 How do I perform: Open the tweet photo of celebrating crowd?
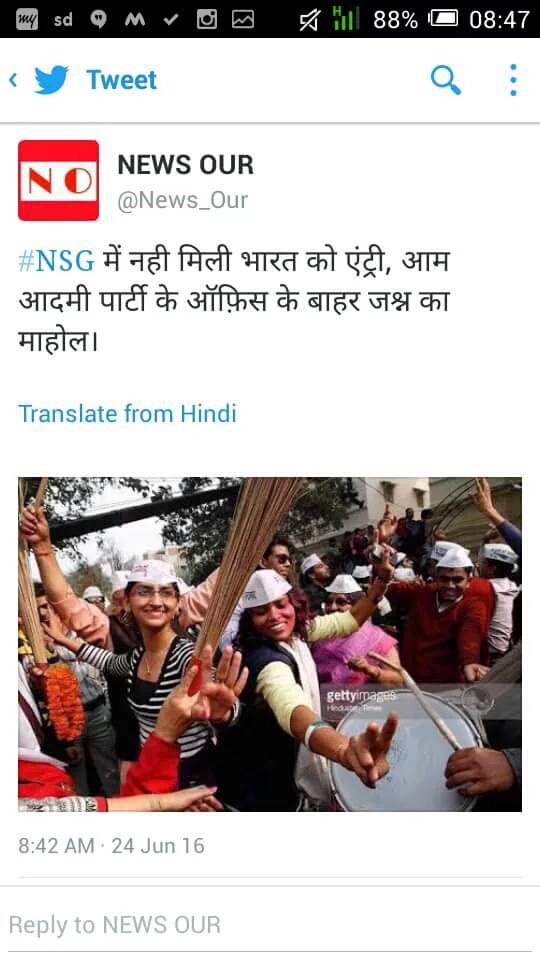click(x=270, y=644)
